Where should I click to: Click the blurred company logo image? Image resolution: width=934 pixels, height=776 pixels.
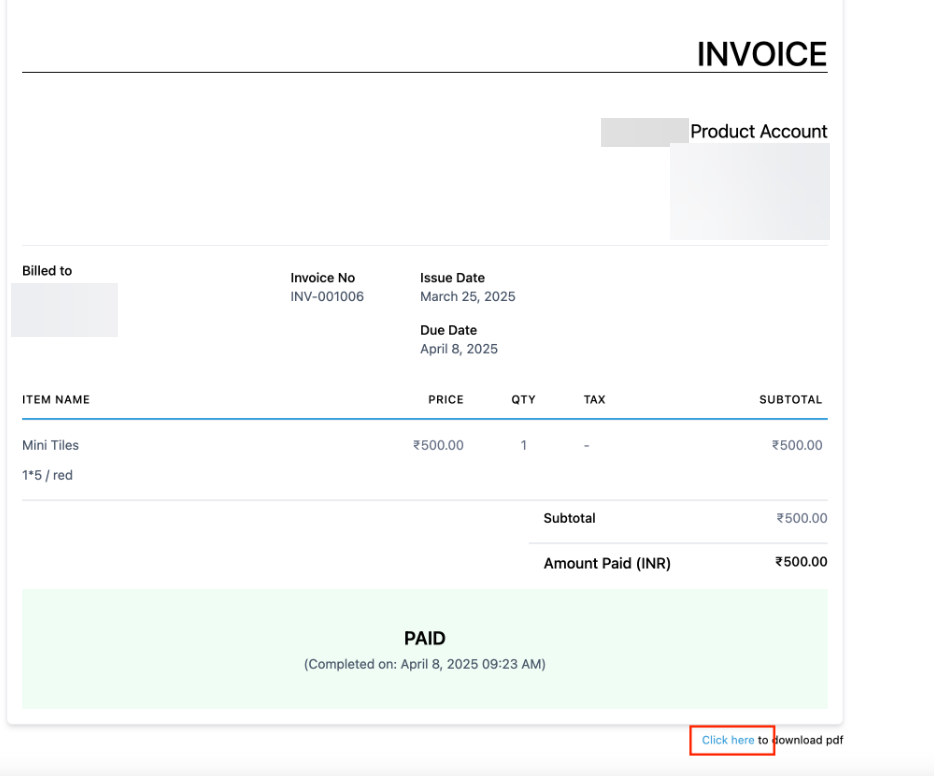(x=750, y=191)
